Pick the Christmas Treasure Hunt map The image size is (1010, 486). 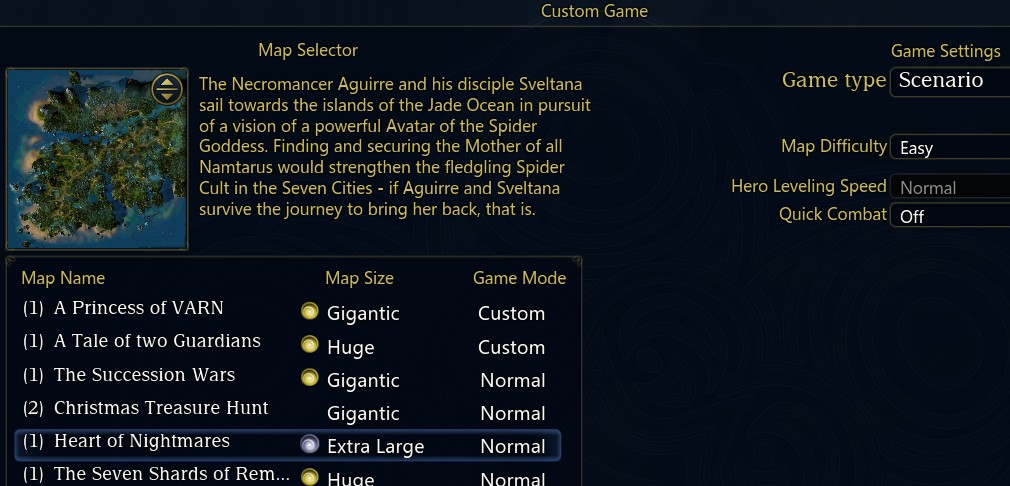pyautogui.click(x=287, y=409)
